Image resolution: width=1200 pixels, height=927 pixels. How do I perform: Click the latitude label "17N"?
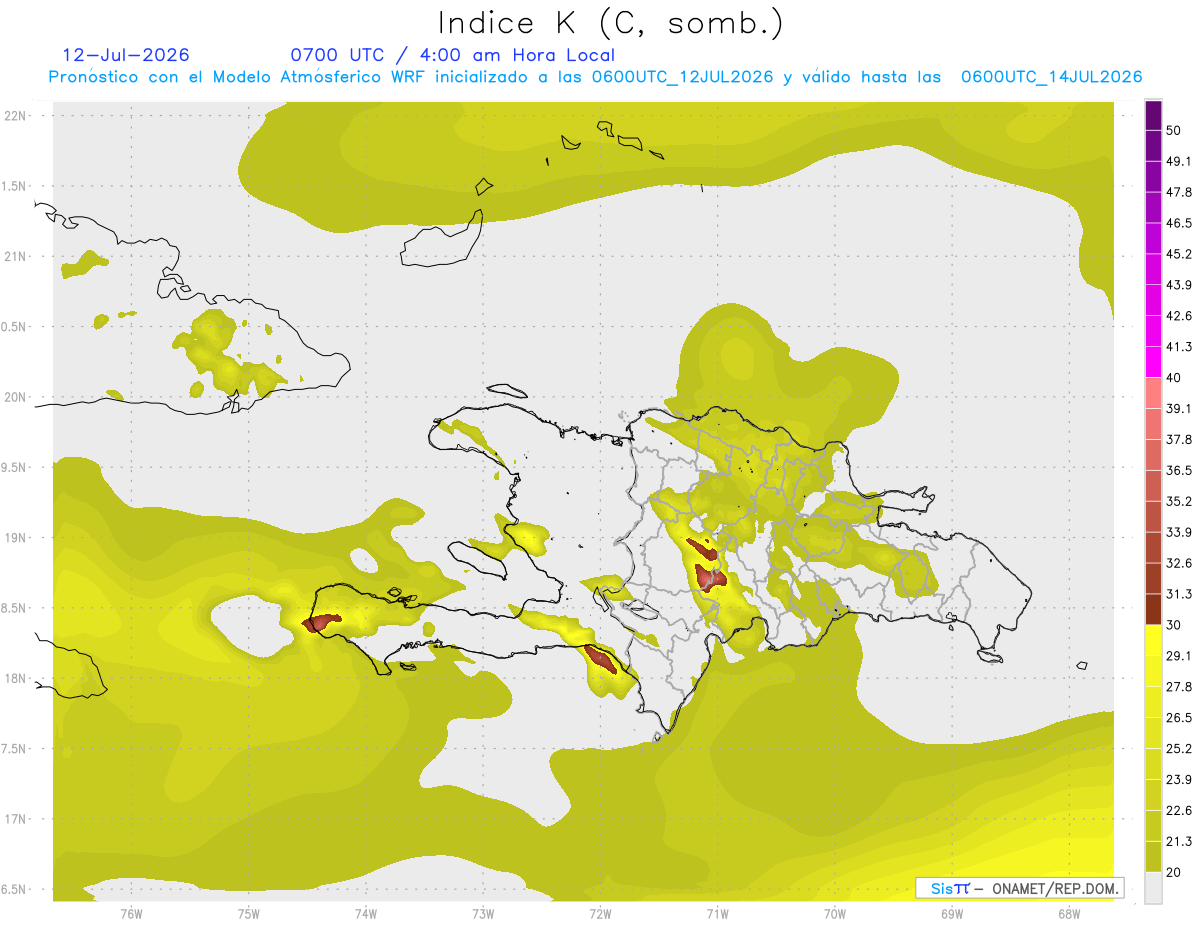pos(15,820)
